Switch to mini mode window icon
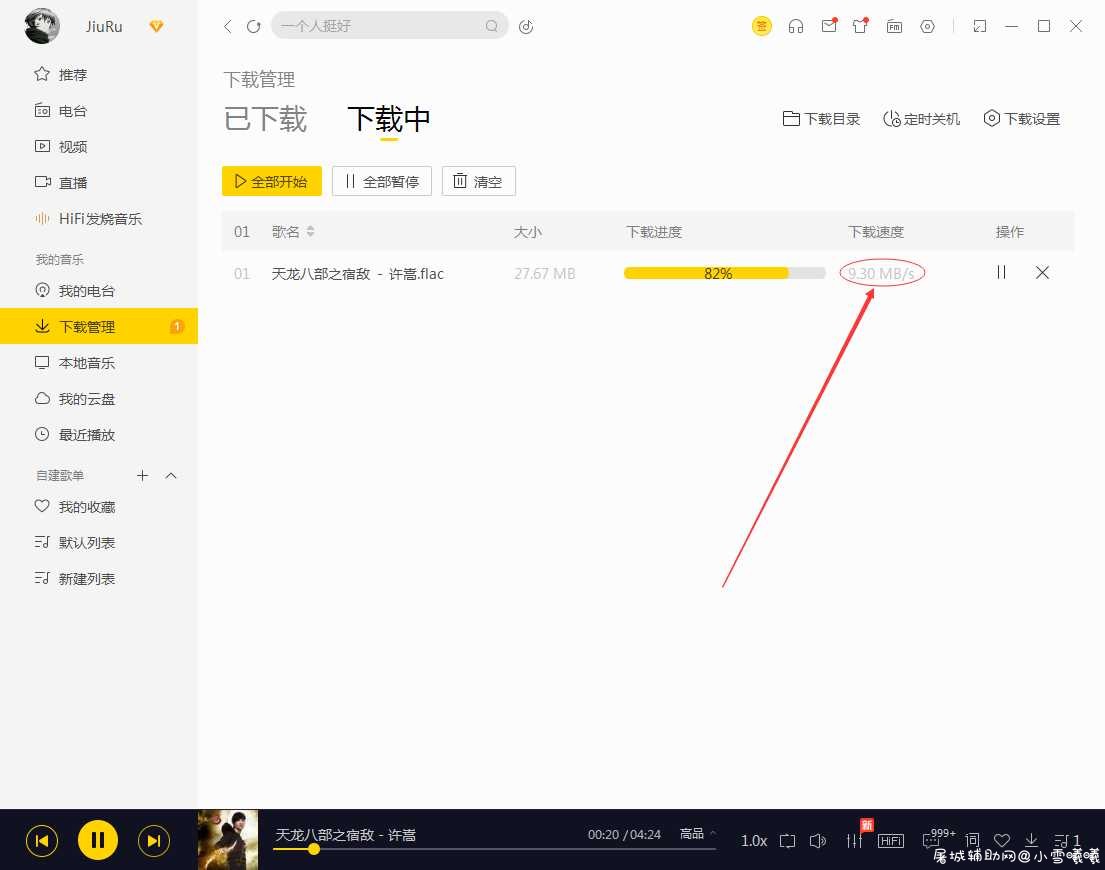The height and width of the screenshot is (870, 1105). [x=980, y=27]
